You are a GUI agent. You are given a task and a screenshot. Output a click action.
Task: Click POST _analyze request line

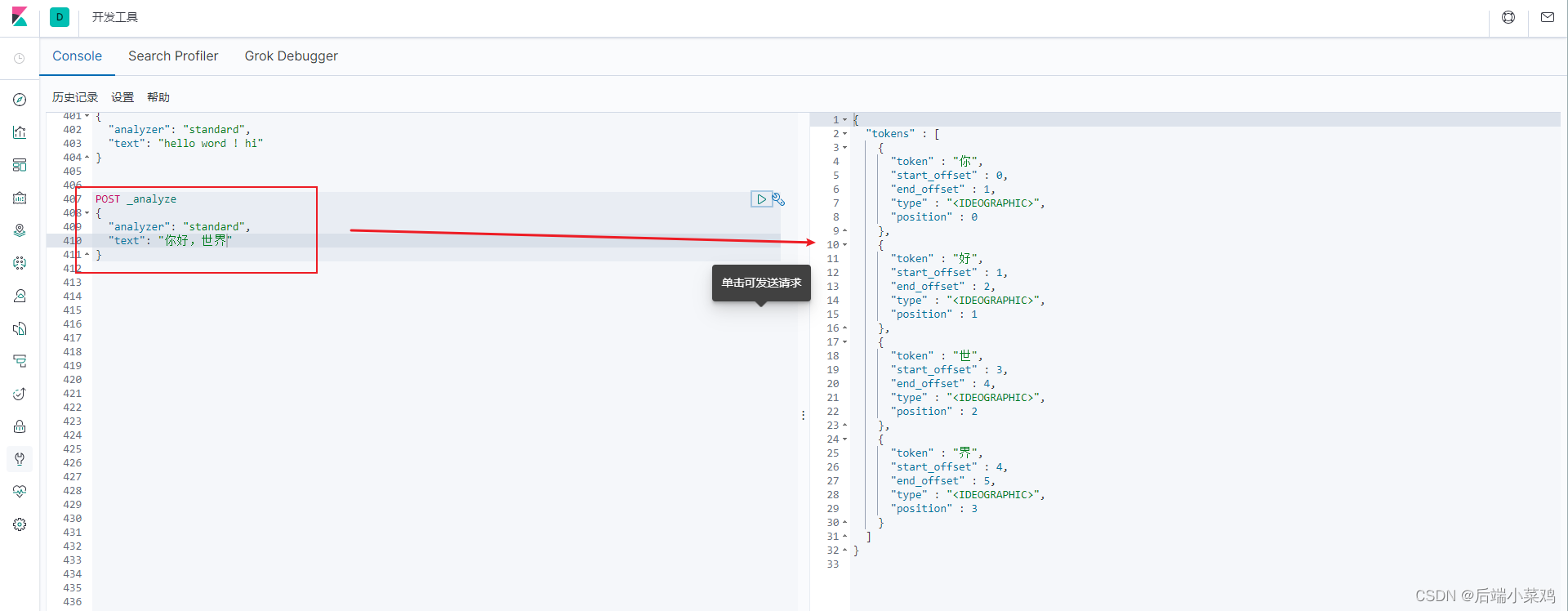136,199
